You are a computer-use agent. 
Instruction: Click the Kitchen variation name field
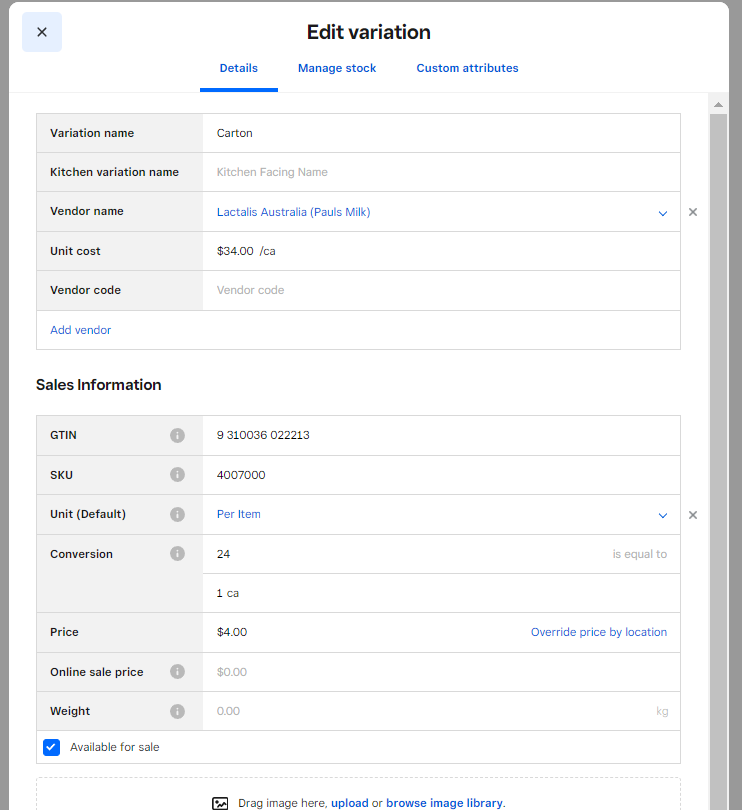[x=440, y=172]
